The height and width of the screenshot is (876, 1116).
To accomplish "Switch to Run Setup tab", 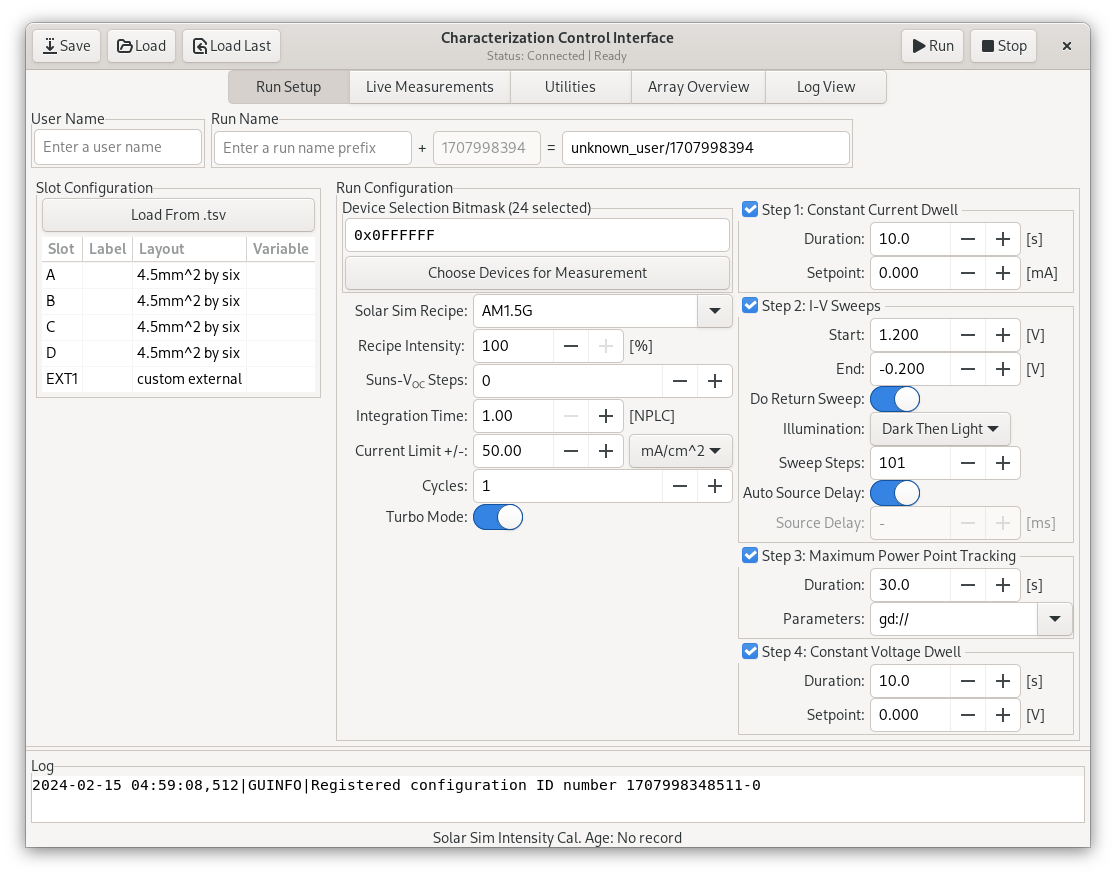I will [288, 87].
